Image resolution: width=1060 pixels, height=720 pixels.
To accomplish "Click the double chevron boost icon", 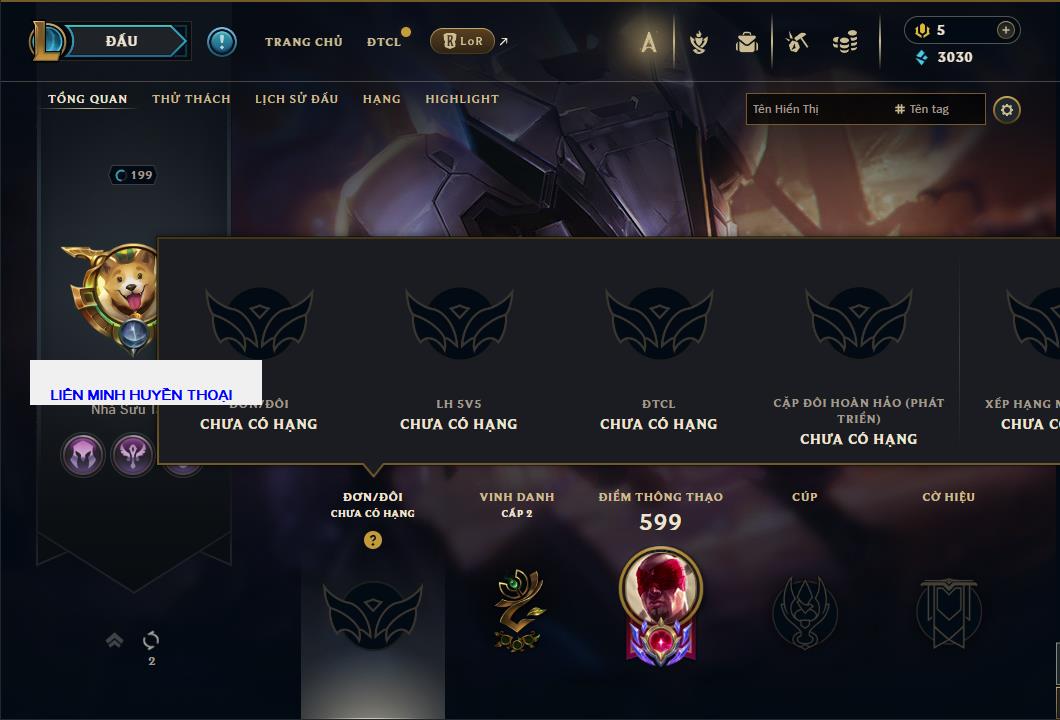I will [x=114, y=640].
